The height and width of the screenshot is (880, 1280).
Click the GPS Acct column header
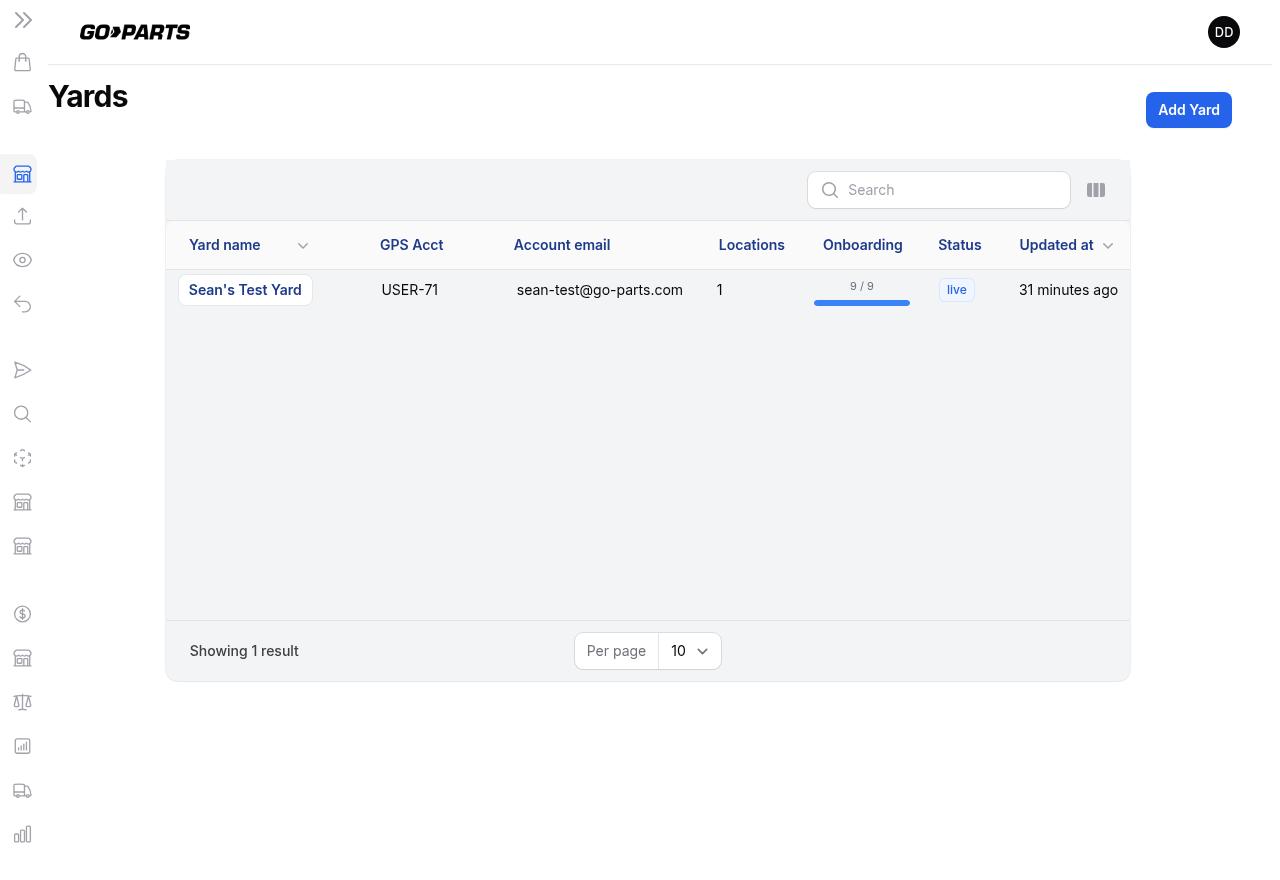click(411, 245)
